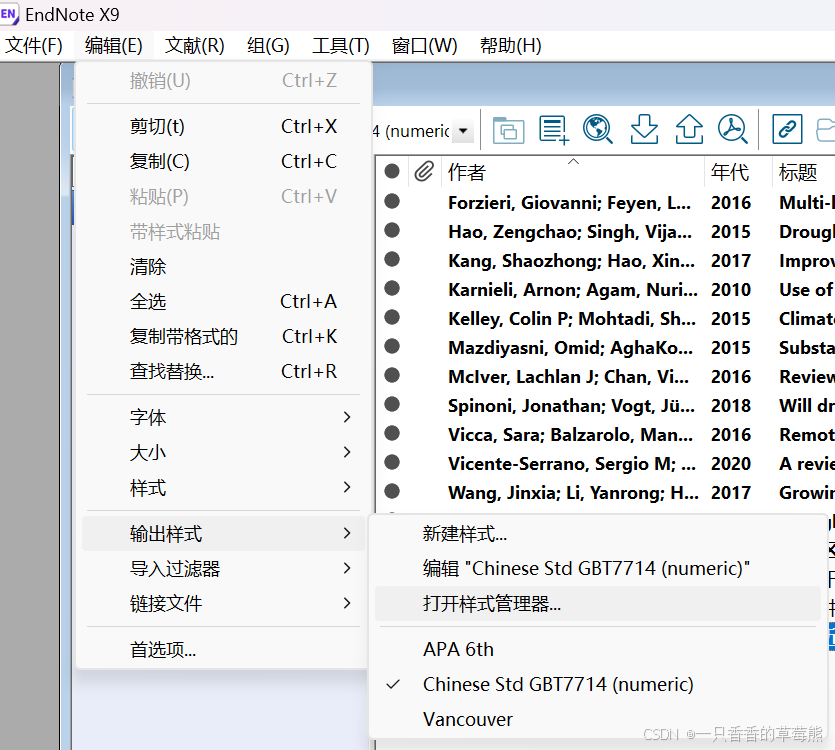Sort by the 作者 column header
The width and height of the screenshot is (835, 750).
[572, 172]
